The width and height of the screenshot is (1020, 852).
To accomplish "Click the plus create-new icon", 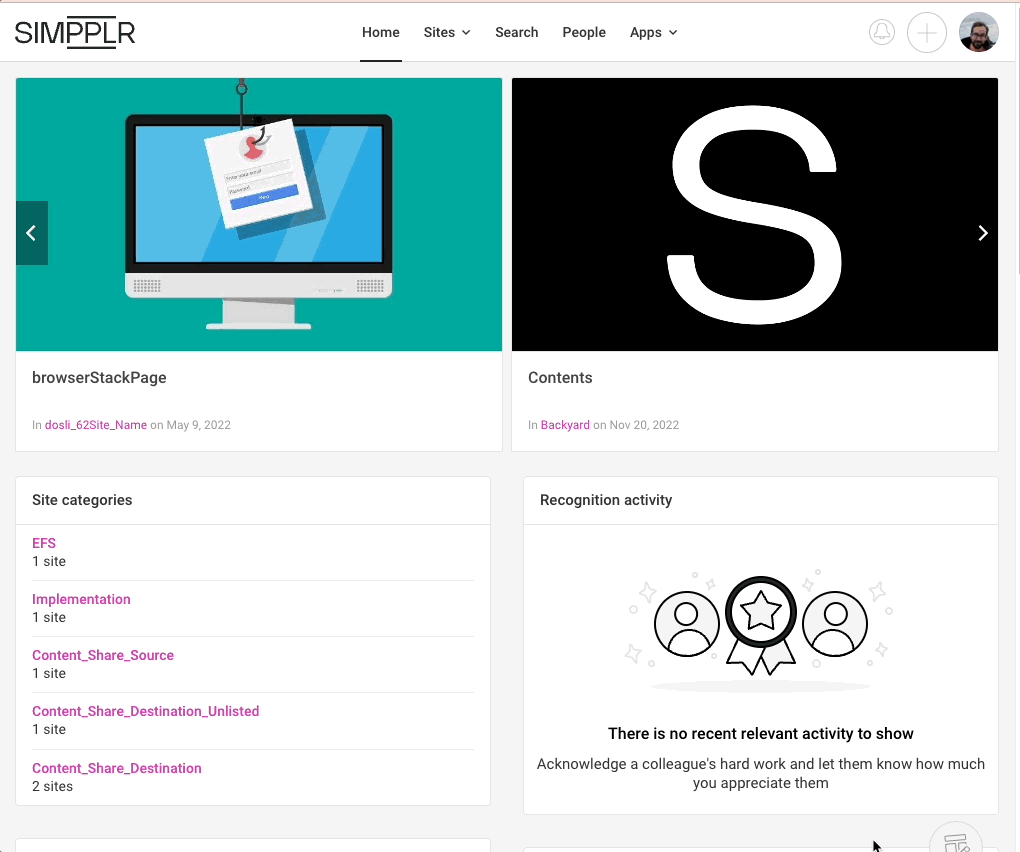I will click(926, 32).
